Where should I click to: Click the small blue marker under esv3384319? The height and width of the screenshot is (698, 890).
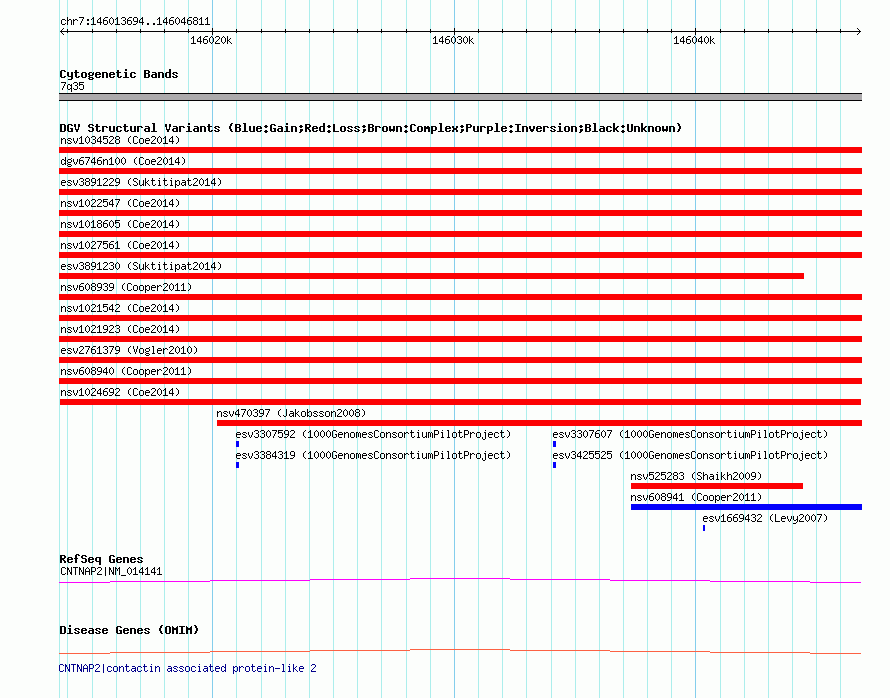click(237, 465)
